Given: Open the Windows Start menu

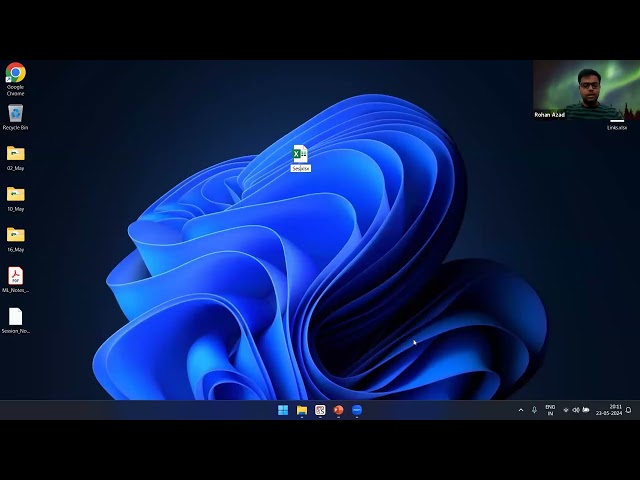Looking at the screenshot, I should click(x=283, y=410).
